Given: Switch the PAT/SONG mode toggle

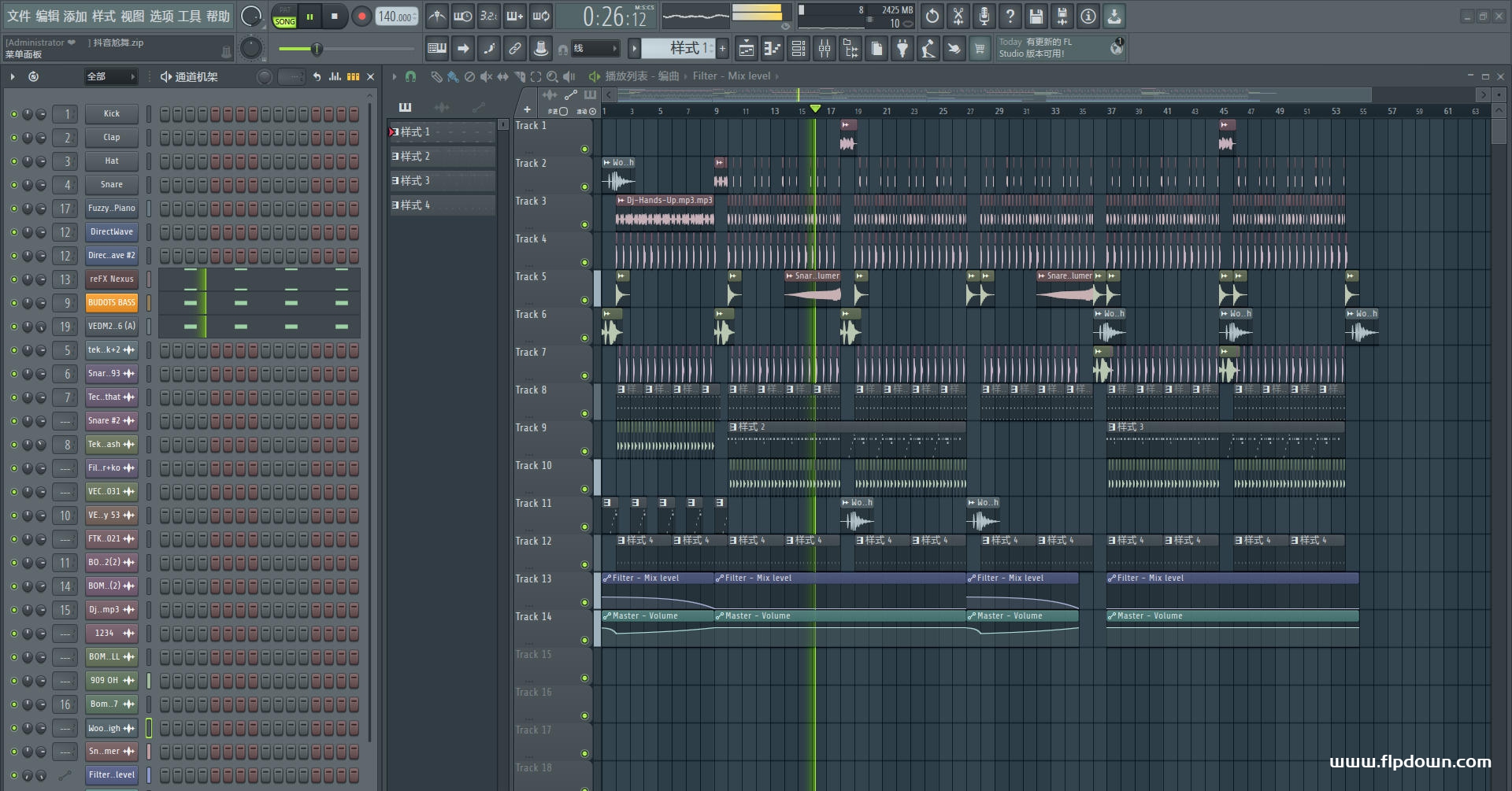Looking at the screenshot, I should click(285, 16).
